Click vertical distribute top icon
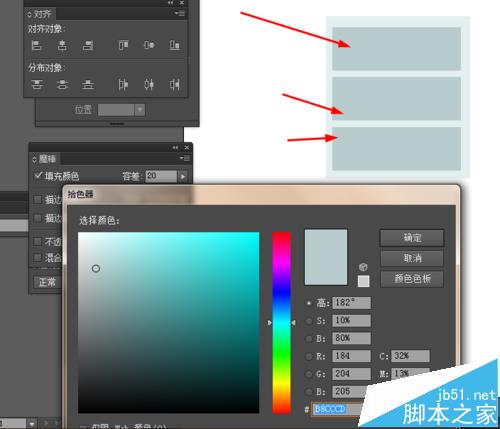The image size is (500, 429). (x=37, y=84)
